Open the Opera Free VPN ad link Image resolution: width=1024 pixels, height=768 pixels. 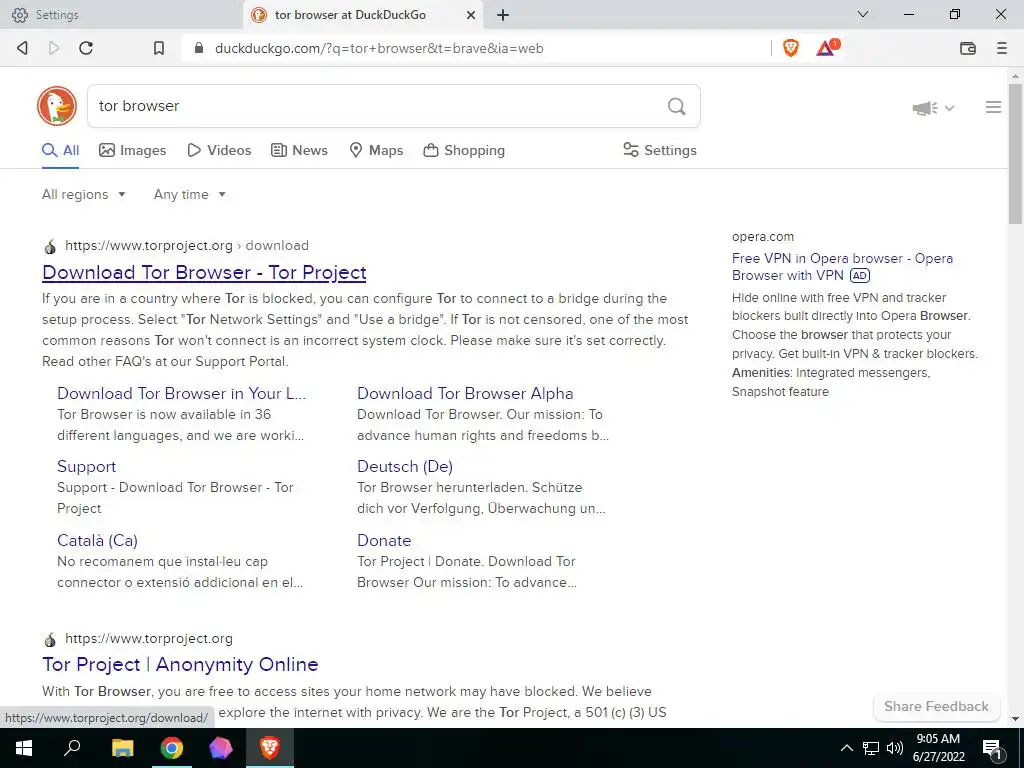842,266
